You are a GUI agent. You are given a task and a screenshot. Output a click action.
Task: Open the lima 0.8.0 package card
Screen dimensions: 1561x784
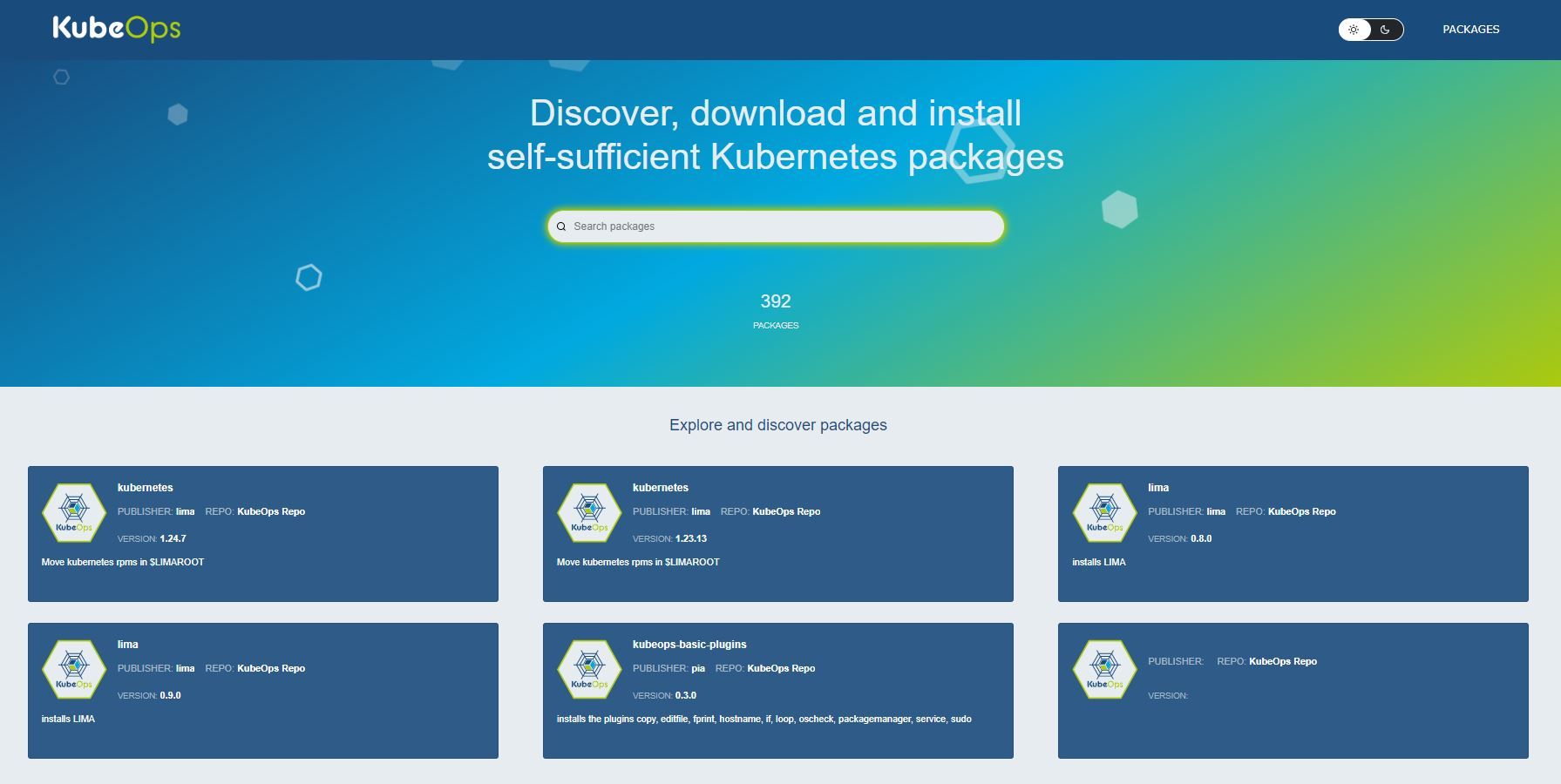(1293, 534)
